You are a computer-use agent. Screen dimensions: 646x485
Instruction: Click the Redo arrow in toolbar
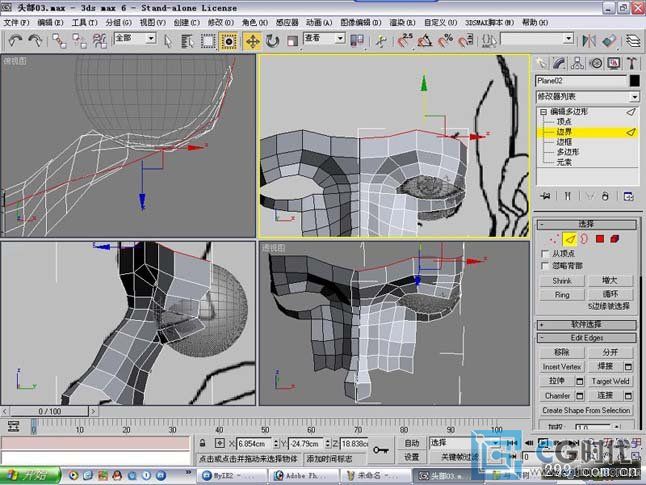35,41
